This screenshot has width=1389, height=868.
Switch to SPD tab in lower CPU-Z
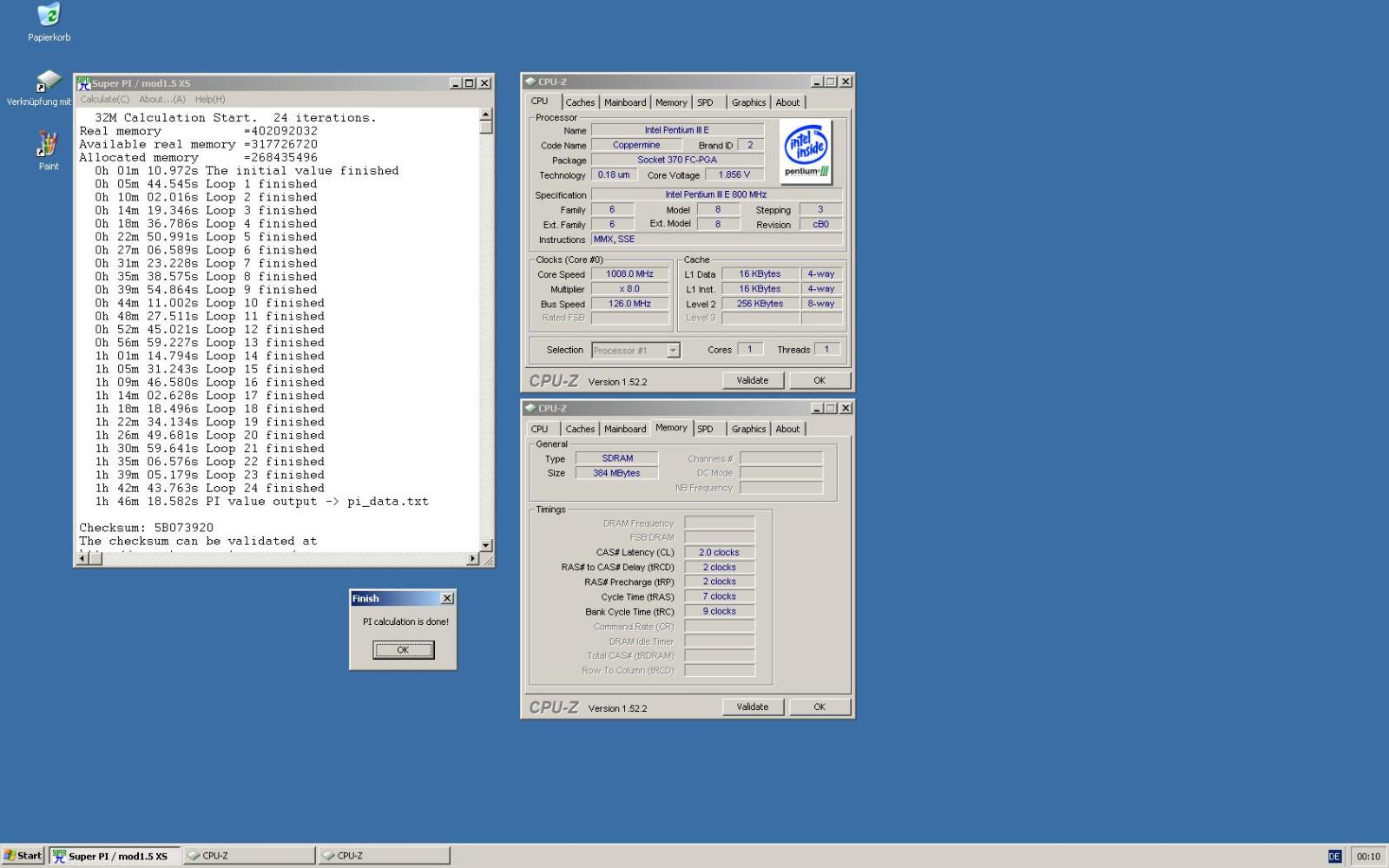click(706, 429)
